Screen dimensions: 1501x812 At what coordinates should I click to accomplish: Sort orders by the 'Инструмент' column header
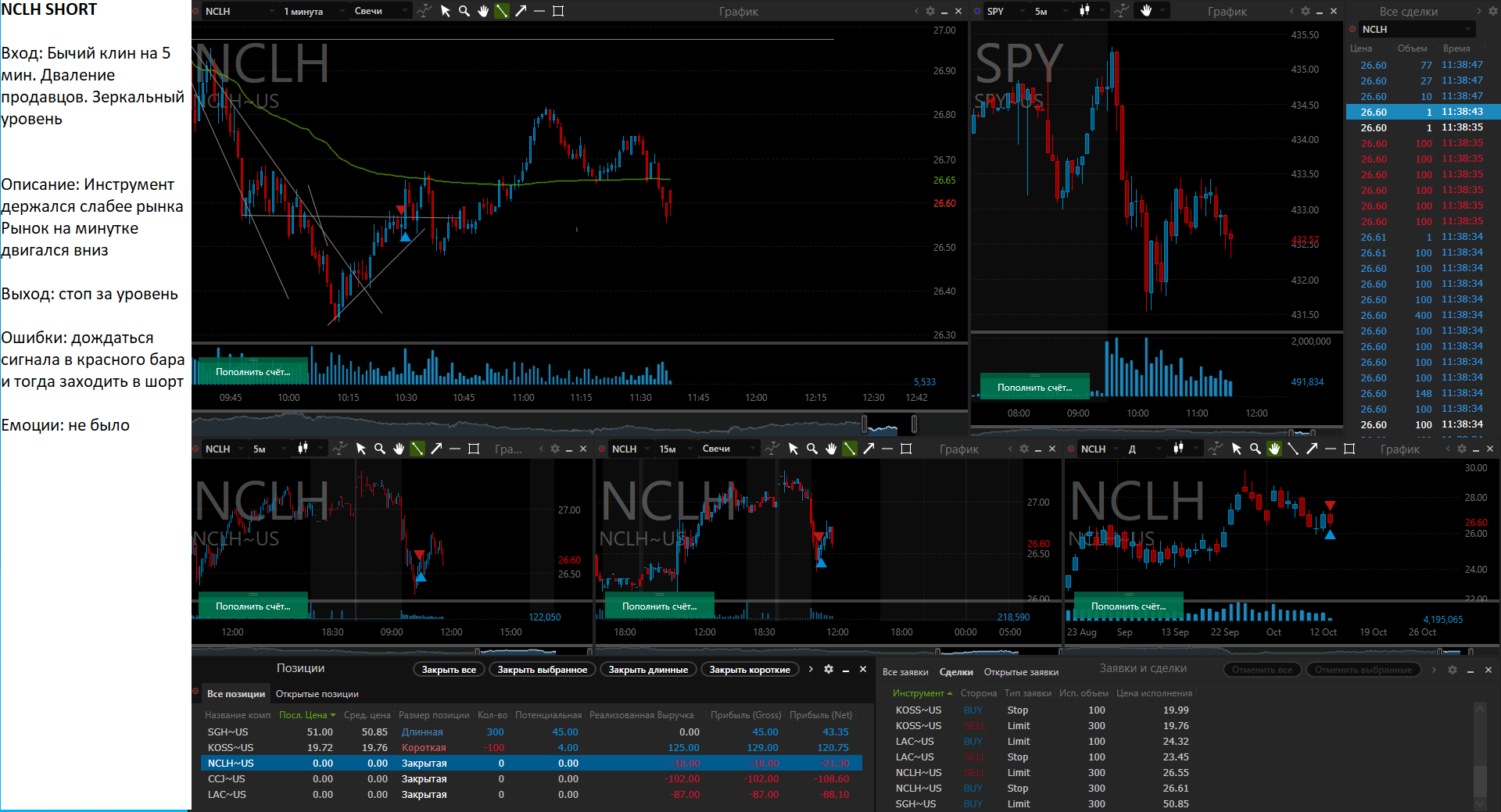pyautogui.click(x=922, y=693)
